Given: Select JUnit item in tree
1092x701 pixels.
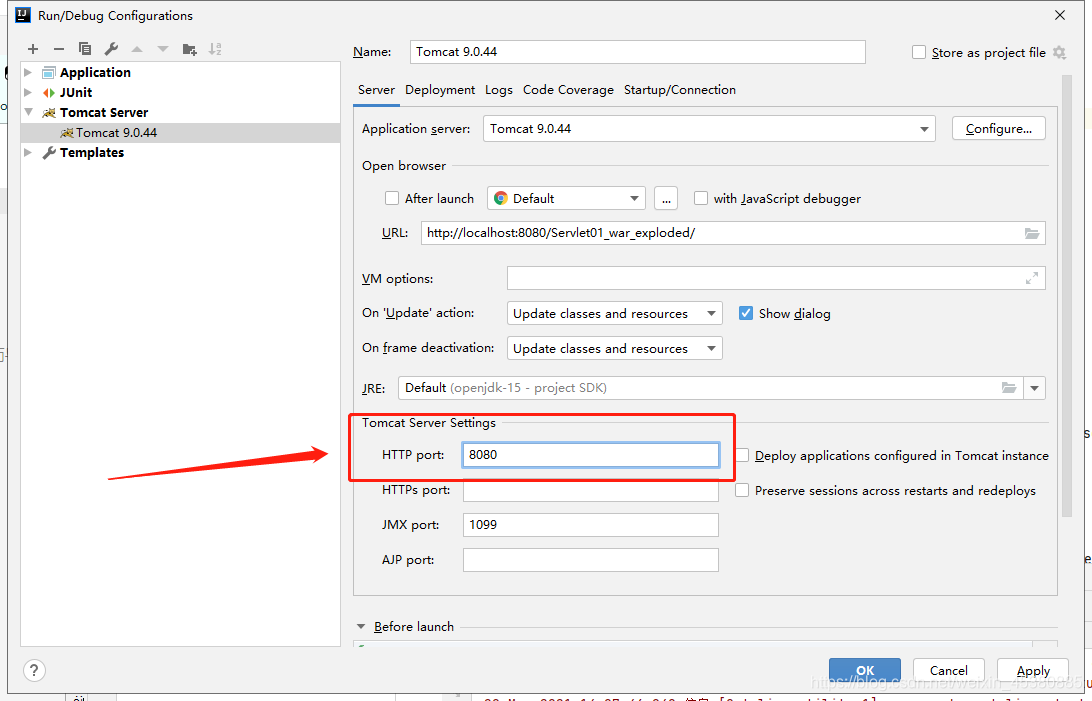Looking at the screenshot, I should click(75, 92).
